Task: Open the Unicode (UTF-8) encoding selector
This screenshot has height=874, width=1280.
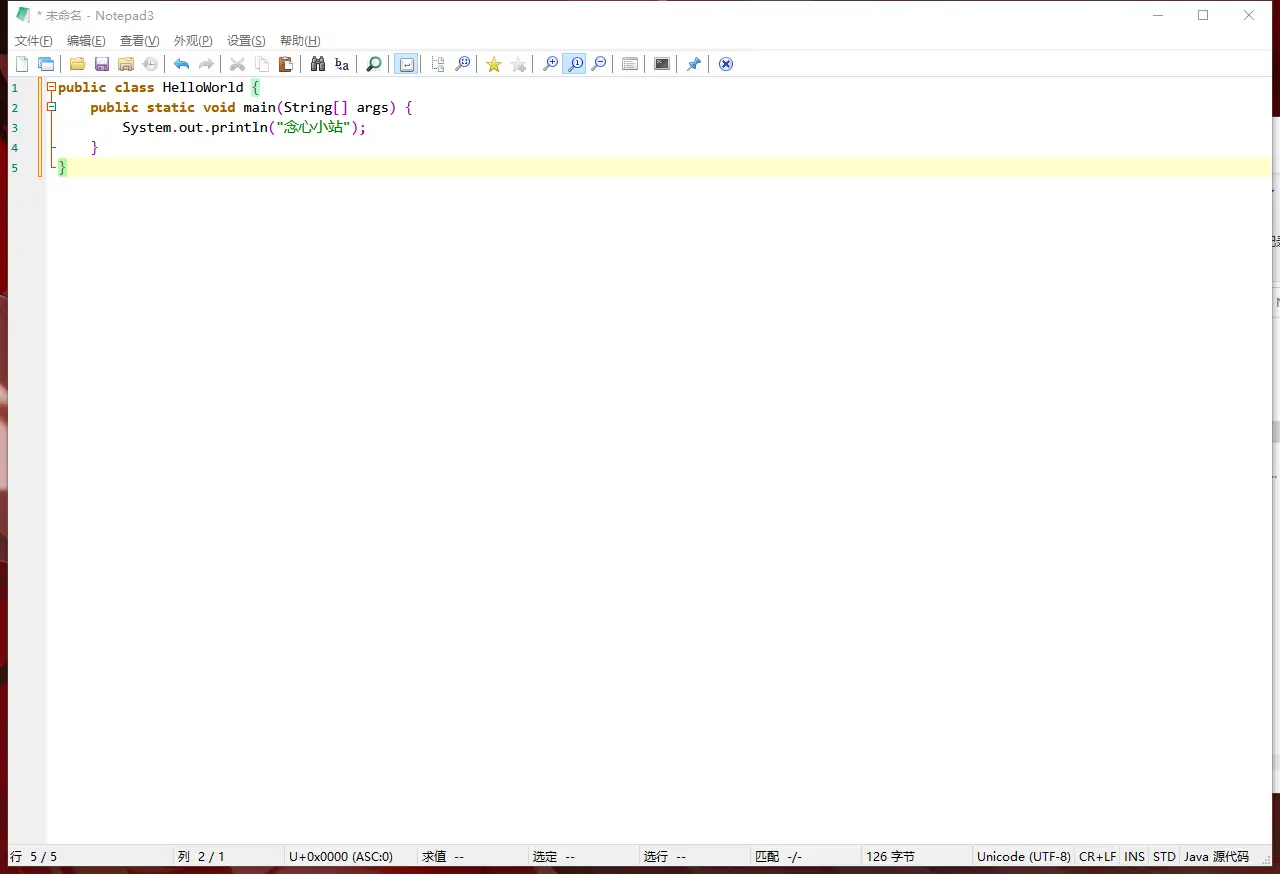Action: point(1023,857)
